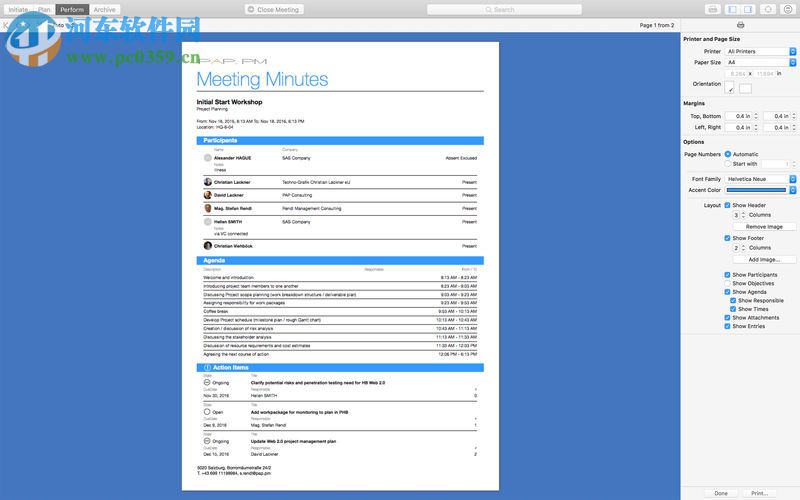Toggle Show Times checkbox

[733, 309]
